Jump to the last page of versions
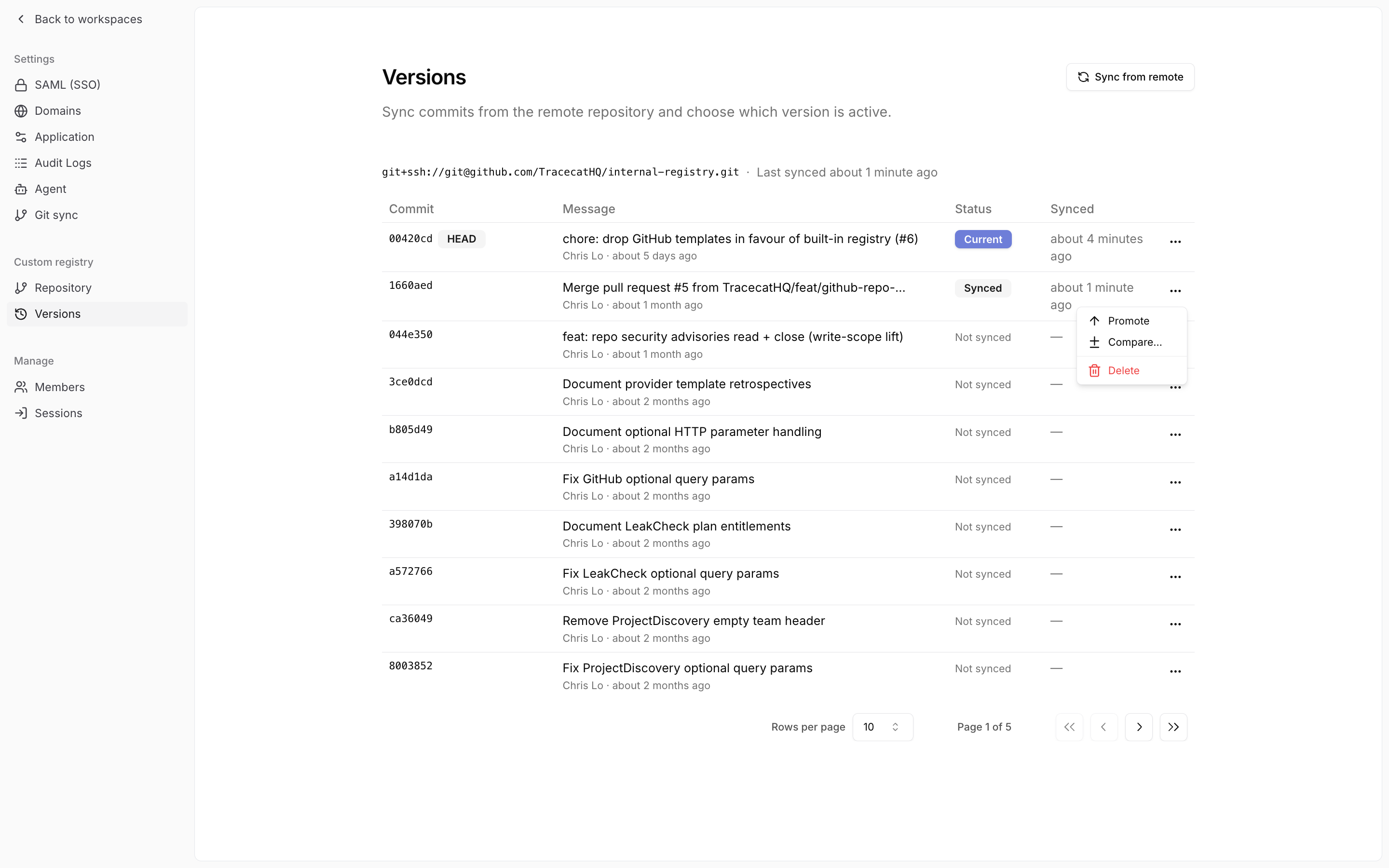Image resolution: width=1389 pixels, height=868 pixels. point(1173,727)
